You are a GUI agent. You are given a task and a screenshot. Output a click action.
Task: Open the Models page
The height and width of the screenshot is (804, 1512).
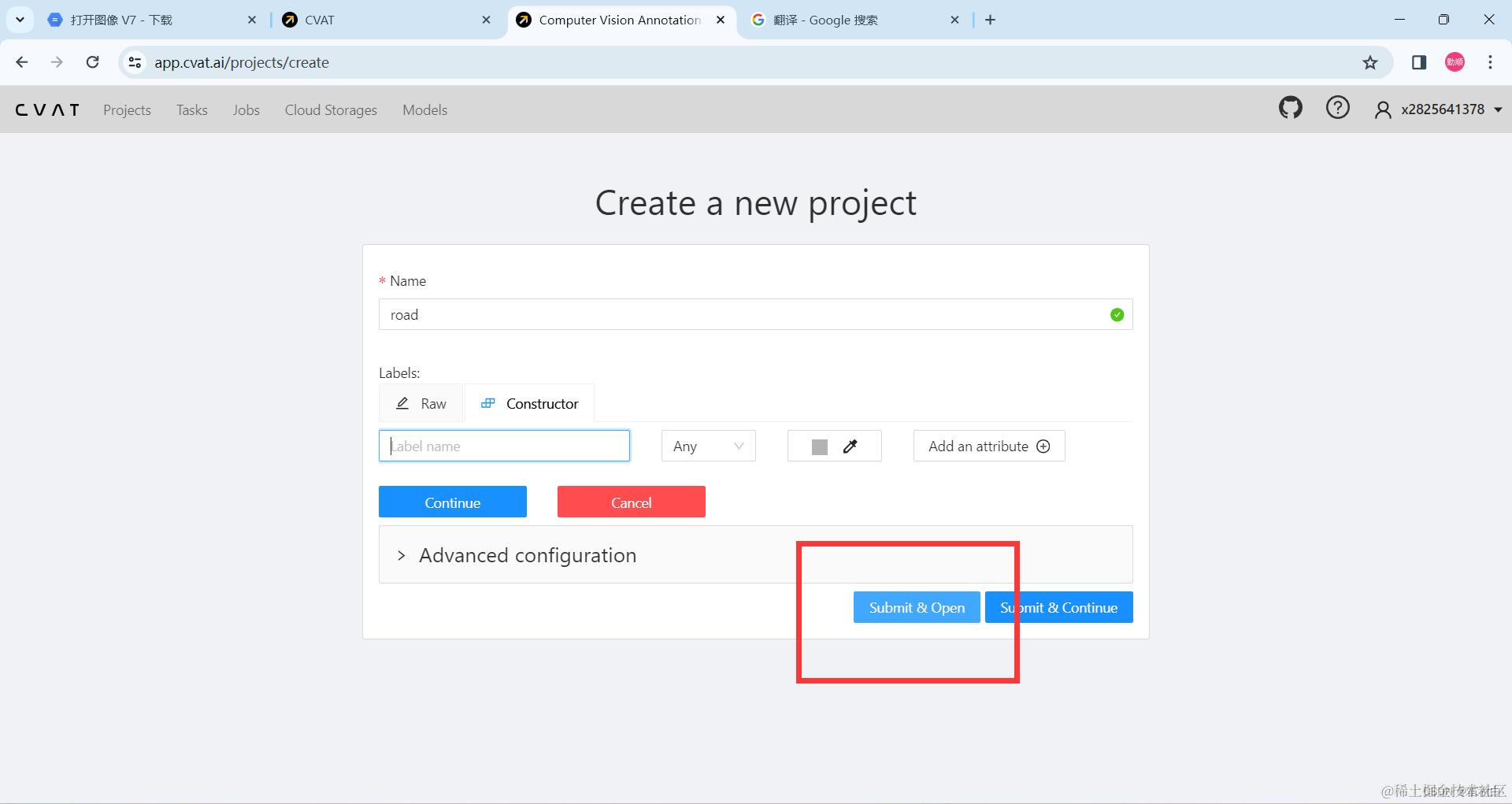[424, 110]
